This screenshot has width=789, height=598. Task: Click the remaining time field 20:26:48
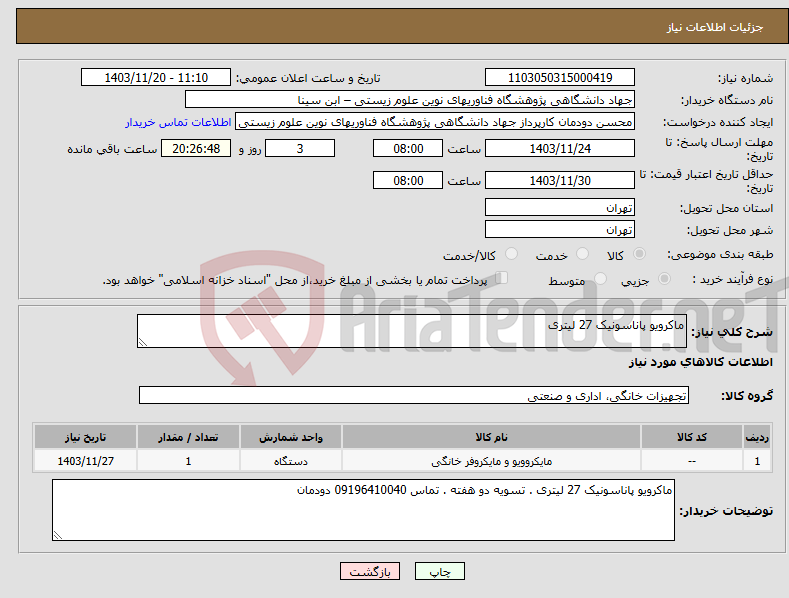(x=196, y=148)
